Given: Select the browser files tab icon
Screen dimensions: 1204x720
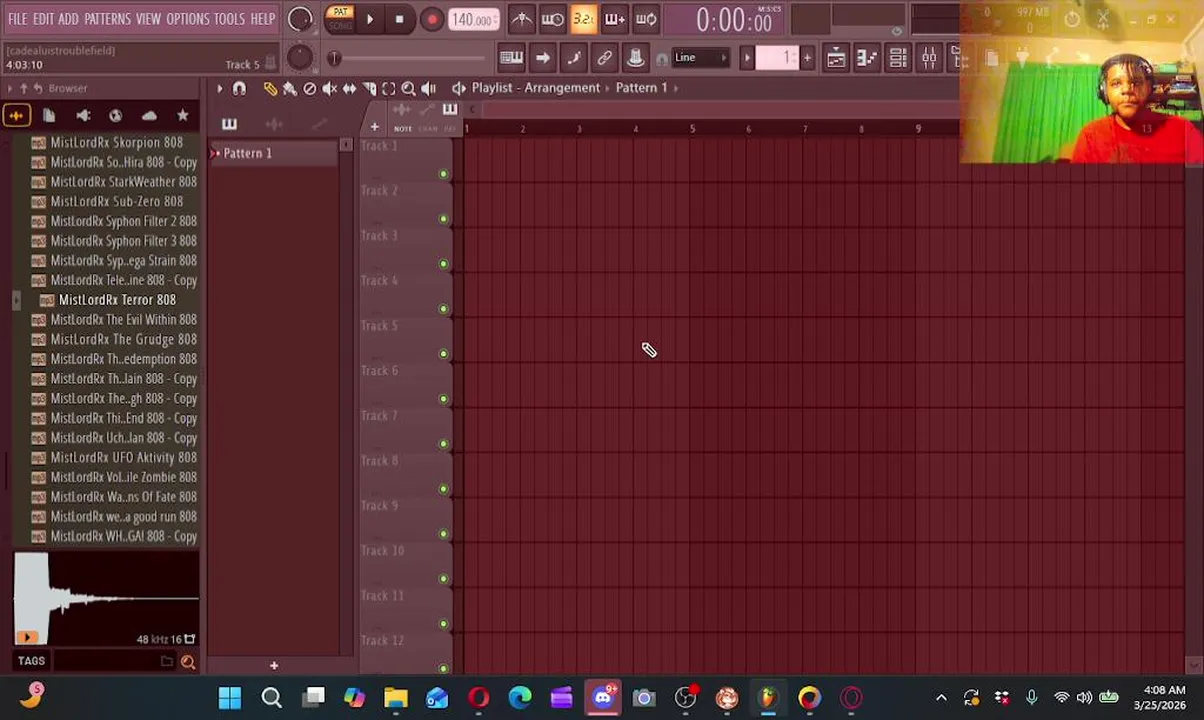Looking at the screenshot, I should (49, 116).
